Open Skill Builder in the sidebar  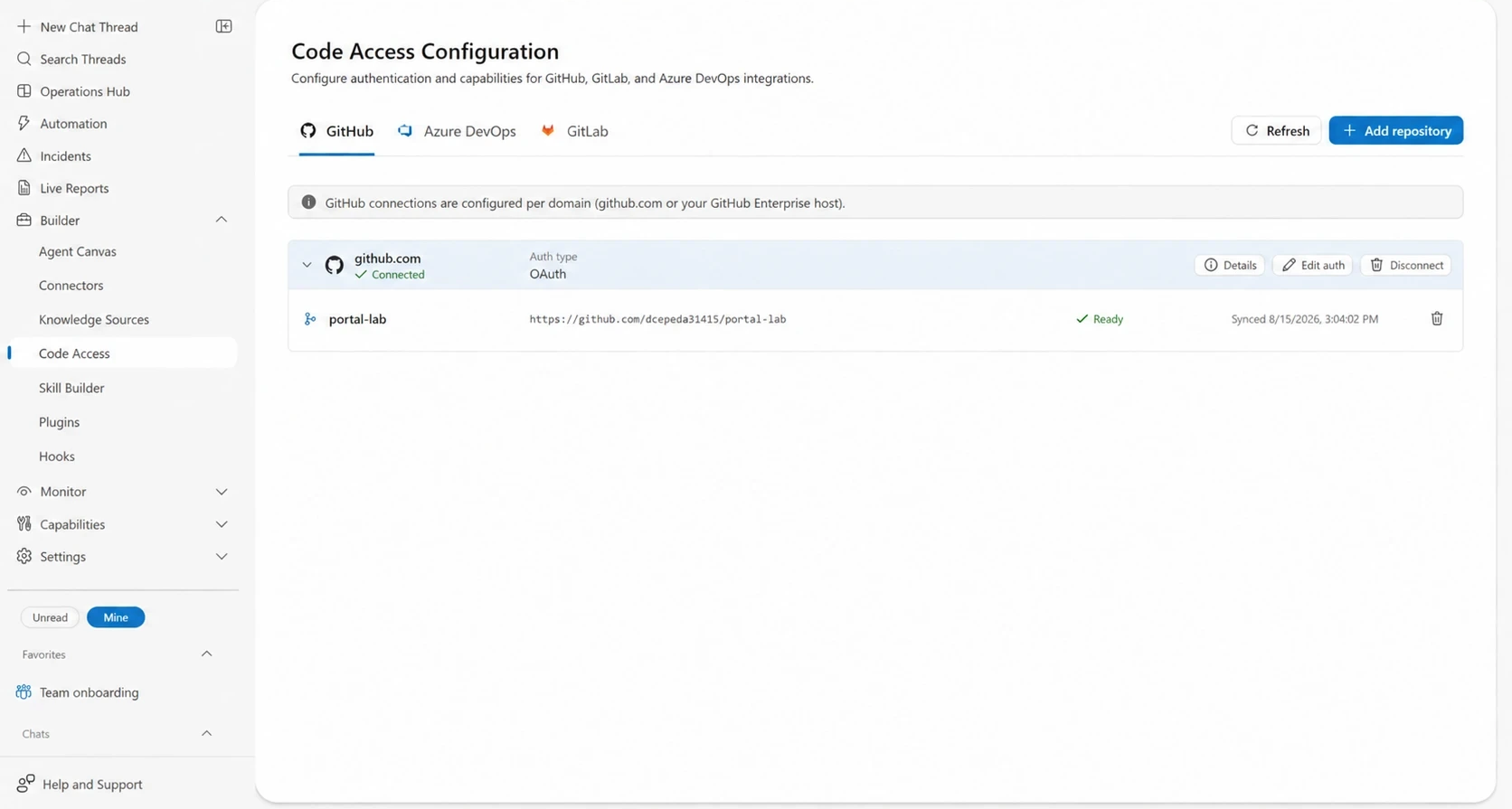point(71,388)
